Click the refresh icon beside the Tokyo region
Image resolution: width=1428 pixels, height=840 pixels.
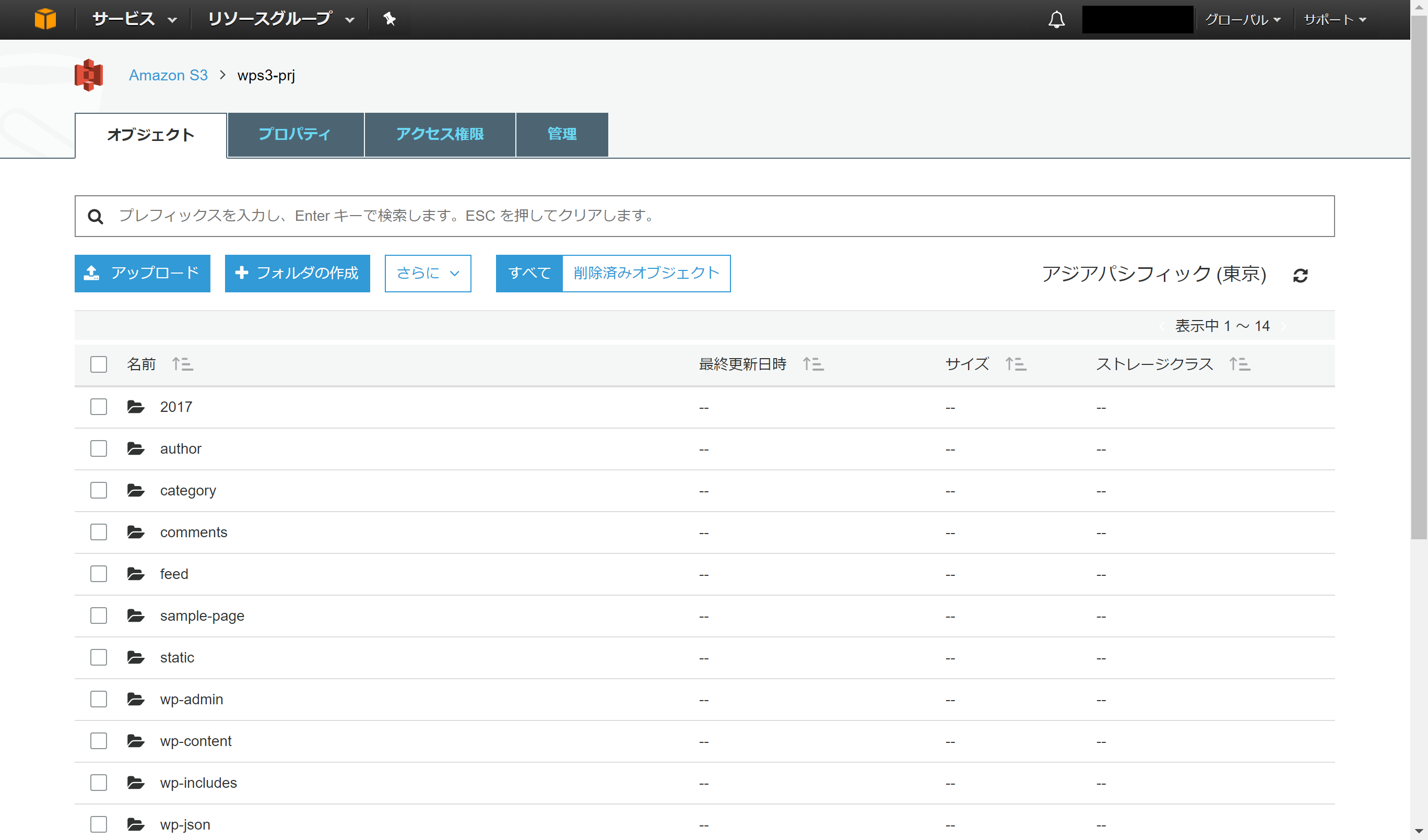coord(1300,275)
